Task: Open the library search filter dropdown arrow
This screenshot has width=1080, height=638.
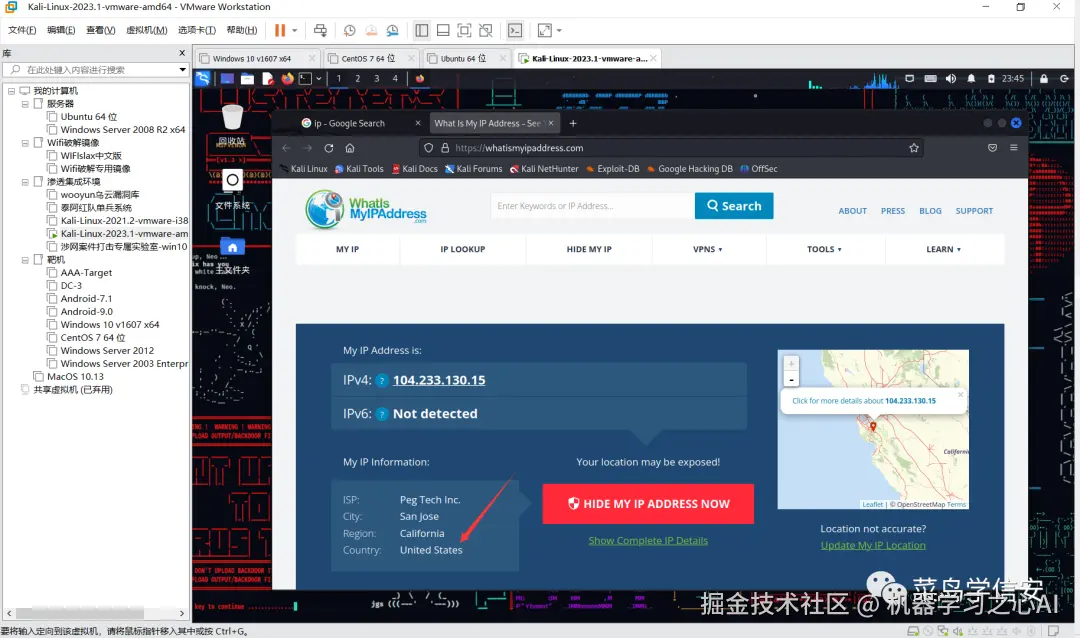Action: [183, 70]
